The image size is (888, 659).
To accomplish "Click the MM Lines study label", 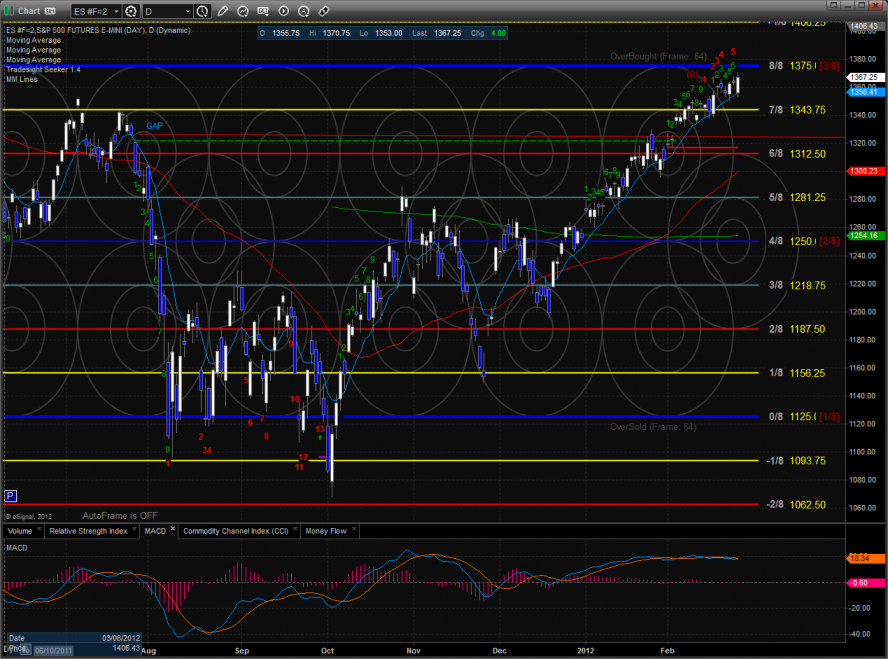I will [22, 79].
